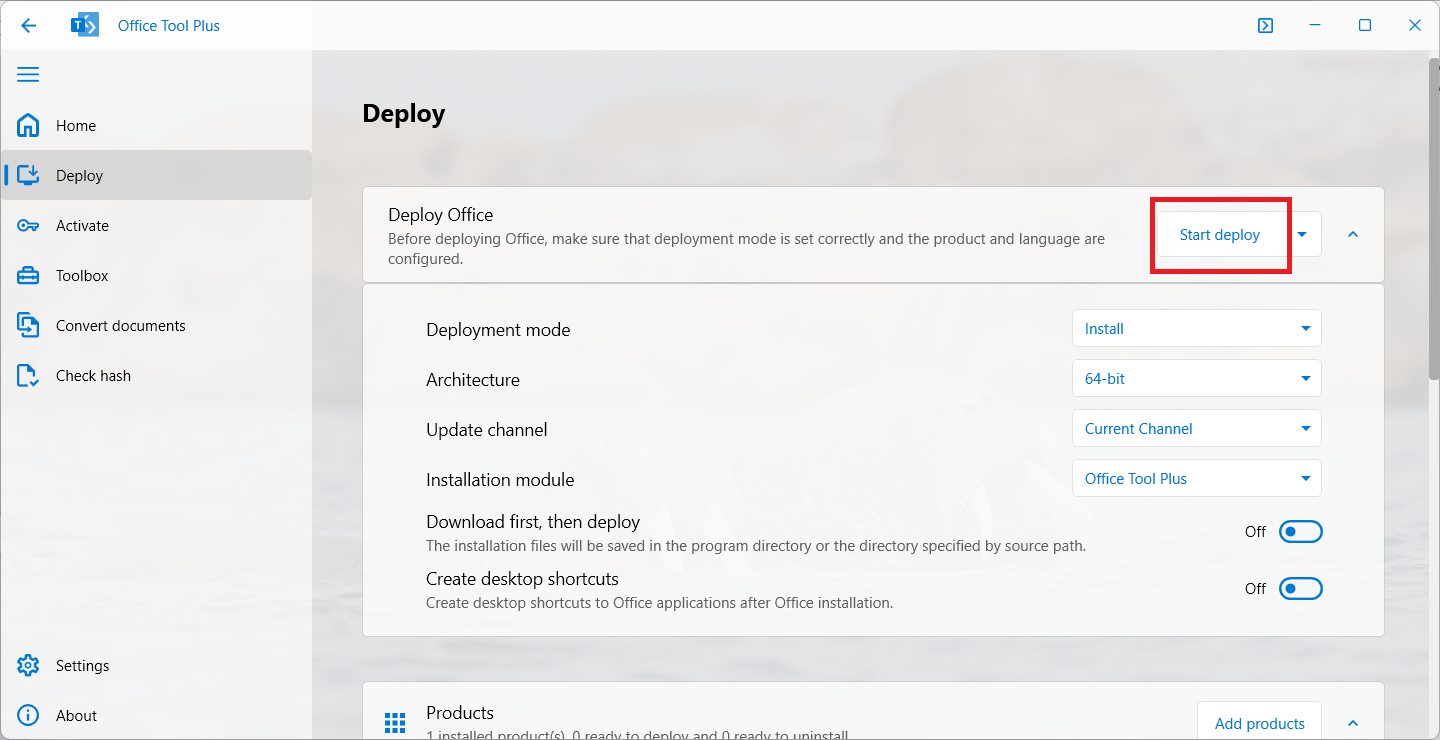The height and width of the screenshot is (740, 1440).
Task: Click the About info icon
Action: tap(28, 716)
